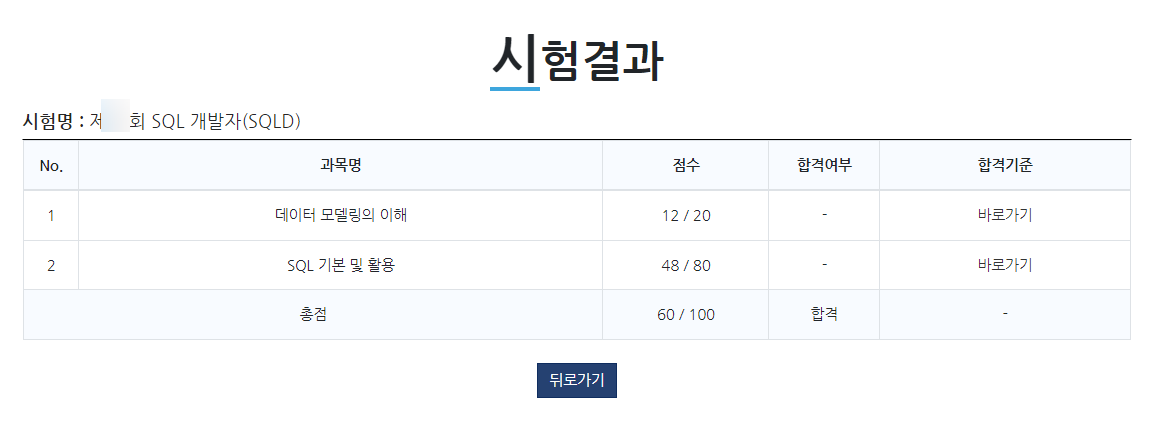Open 바로가기 link for SQL 기본 및 활용

[1005, 265]
